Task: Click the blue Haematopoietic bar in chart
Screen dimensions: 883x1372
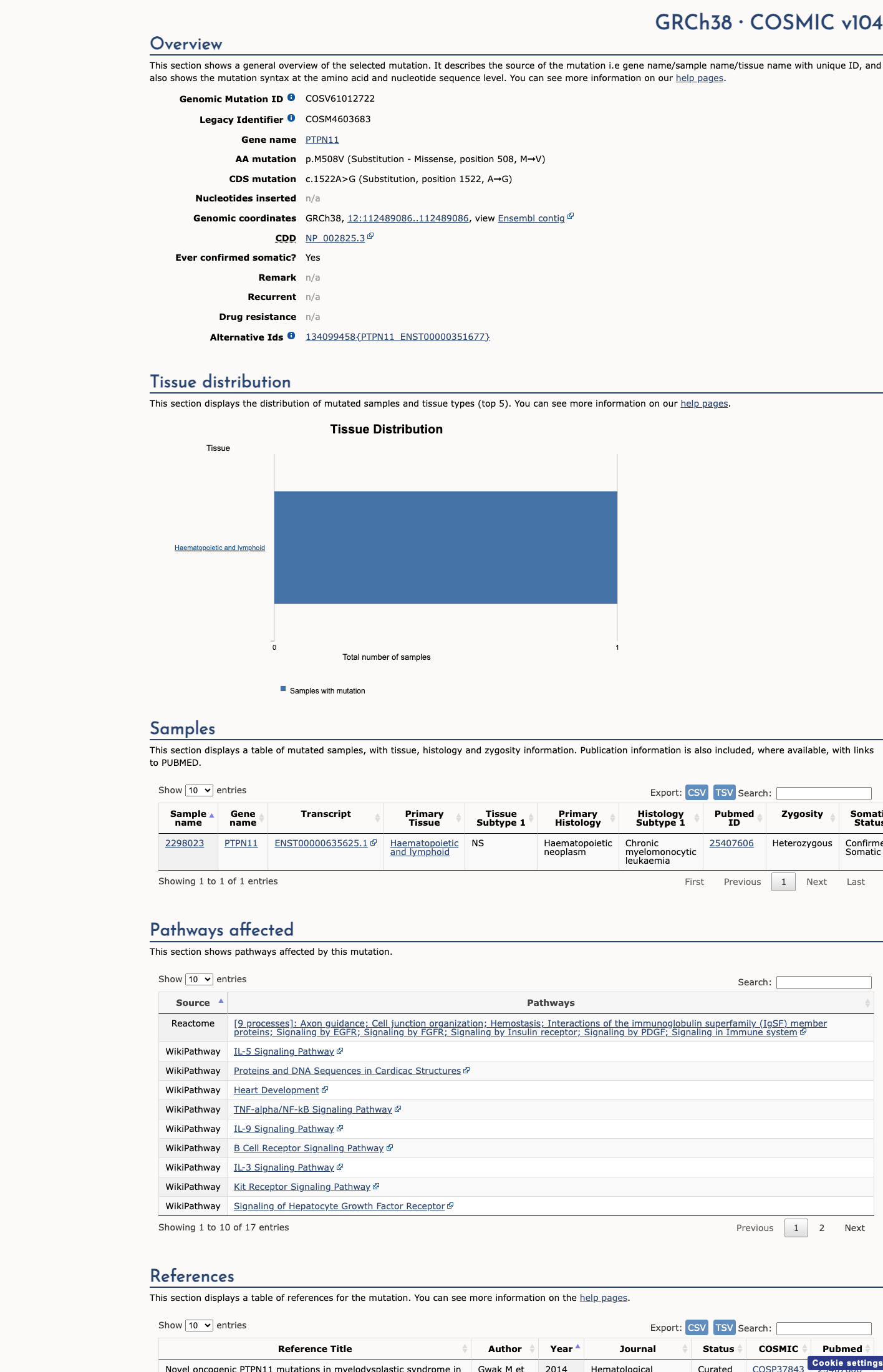Action: pyautogui.click(x=446, y=548)
